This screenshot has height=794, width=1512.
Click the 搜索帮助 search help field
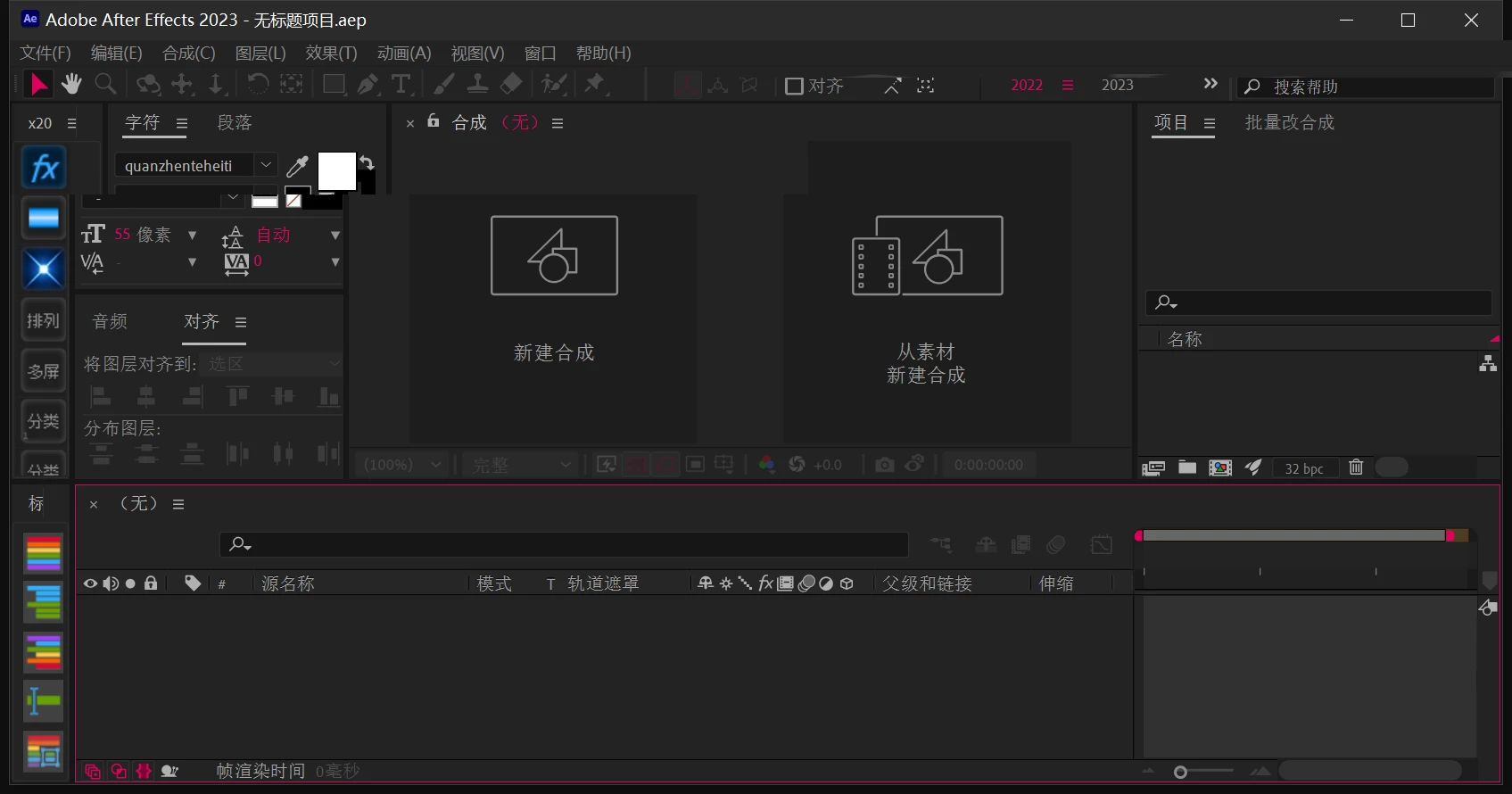pyautogui.click(x=1366, y=87)
